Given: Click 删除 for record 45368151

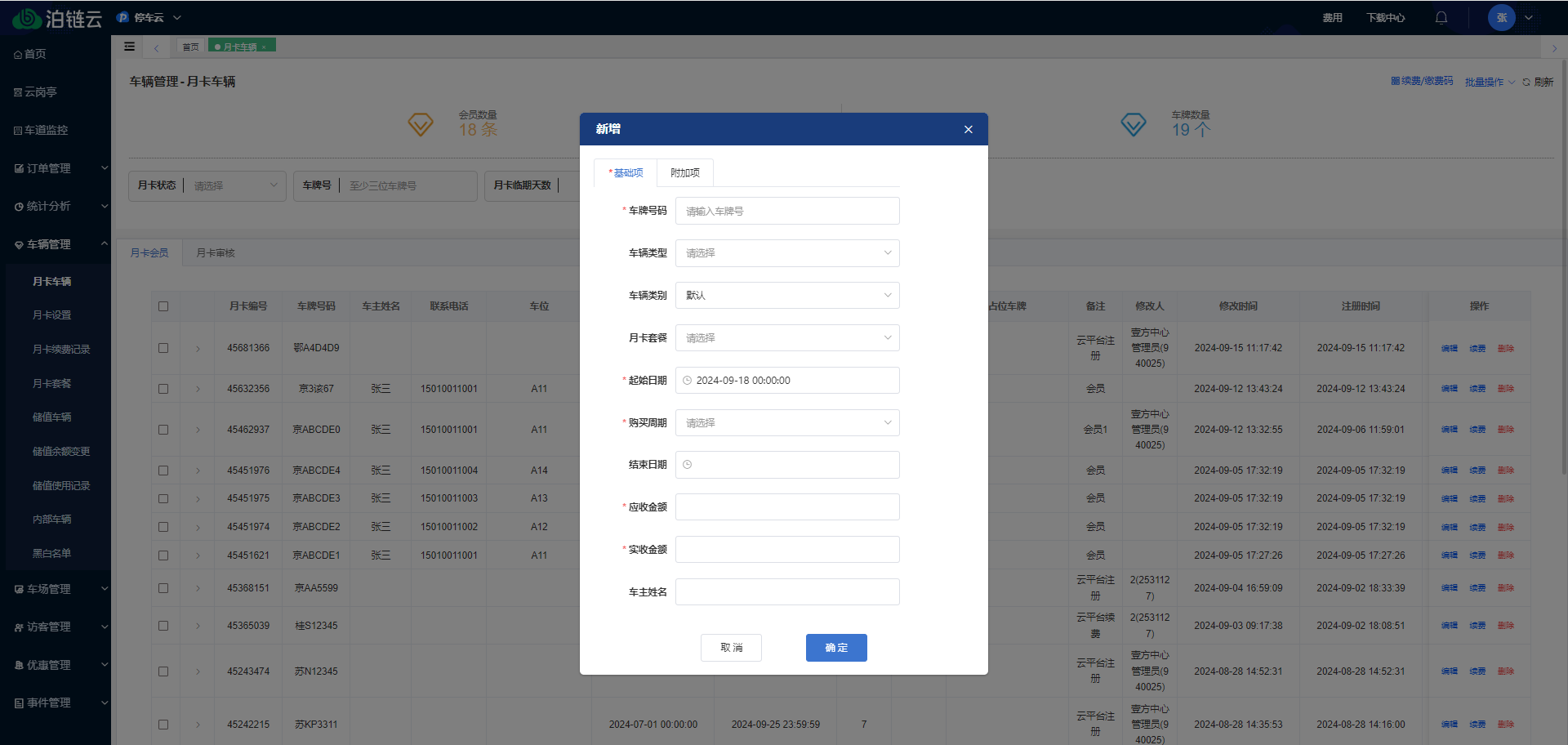Looking at the screenshot, I should tap(1505, 588).
